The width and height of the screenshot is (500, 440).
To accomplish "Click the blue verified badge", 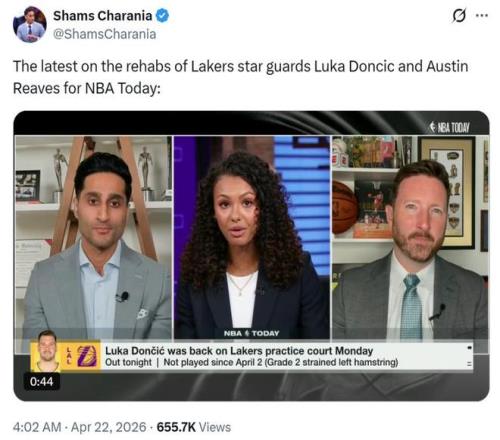I will coord(162,16).
